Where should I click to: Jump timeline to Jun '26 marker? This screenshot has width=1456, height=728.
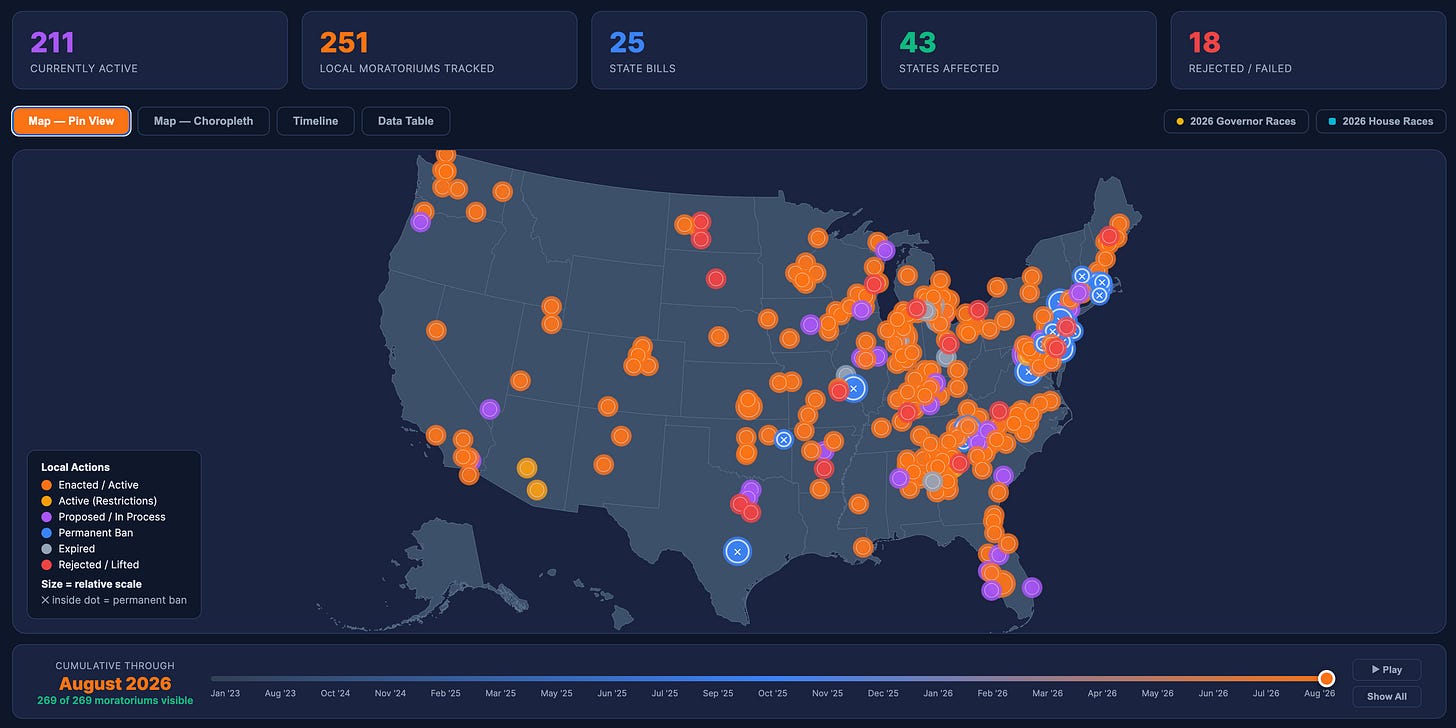1212,693
